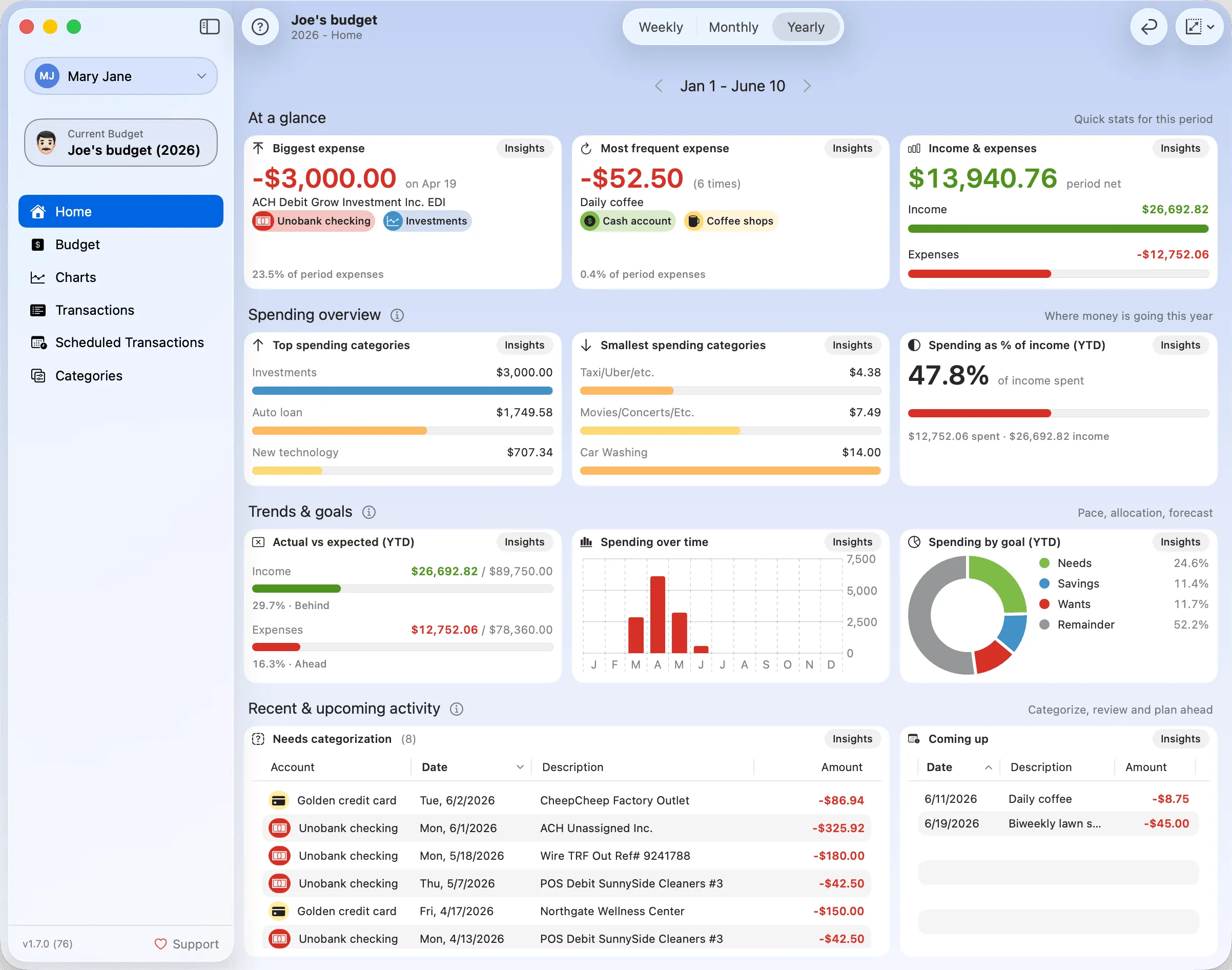Open Insights for Spending as % of income
The width and height of the screenshot is (1232, 970).
(x=1180, y=345)
